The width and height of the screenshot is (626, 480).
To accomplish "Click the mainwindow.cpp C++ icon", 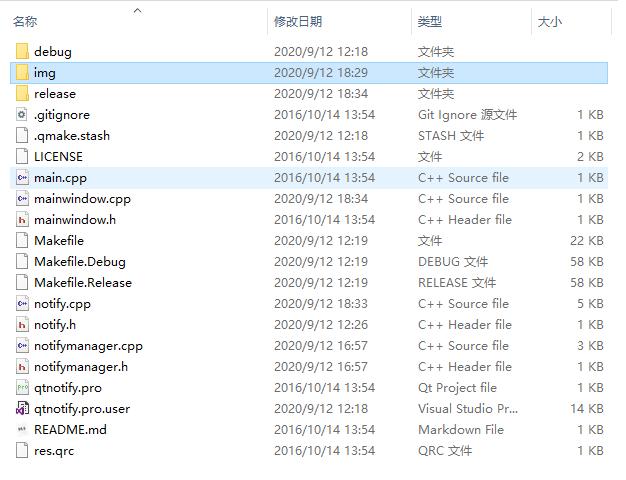I will [x=22, y=198].
